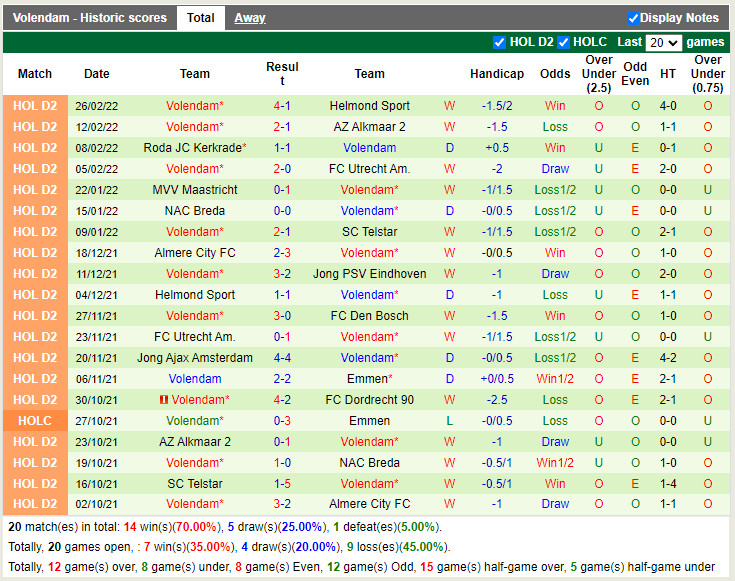The width and height of the screenshot is (735, 581).
Task: Click the Odd Even column header
Action: (635, 74)
